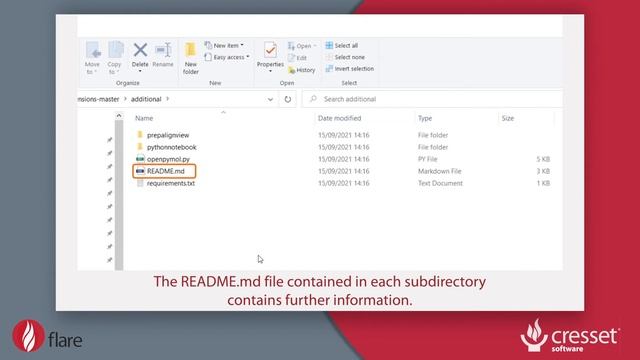
Task: Click the navigation pane scroll up arrow
Action: [x=119, y=116]
